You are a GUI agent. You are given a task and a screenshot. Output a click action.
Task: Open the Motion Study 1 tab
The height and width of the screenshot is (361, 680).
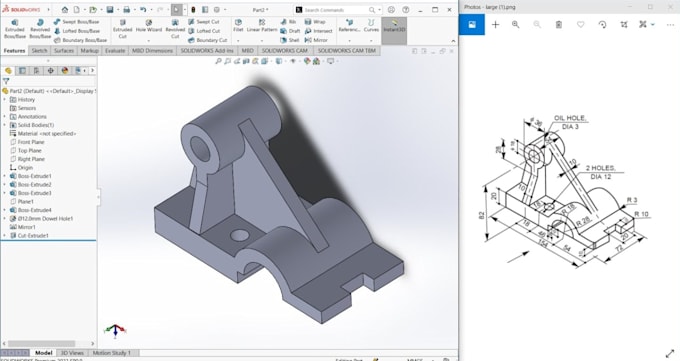(x=111, y=353)
